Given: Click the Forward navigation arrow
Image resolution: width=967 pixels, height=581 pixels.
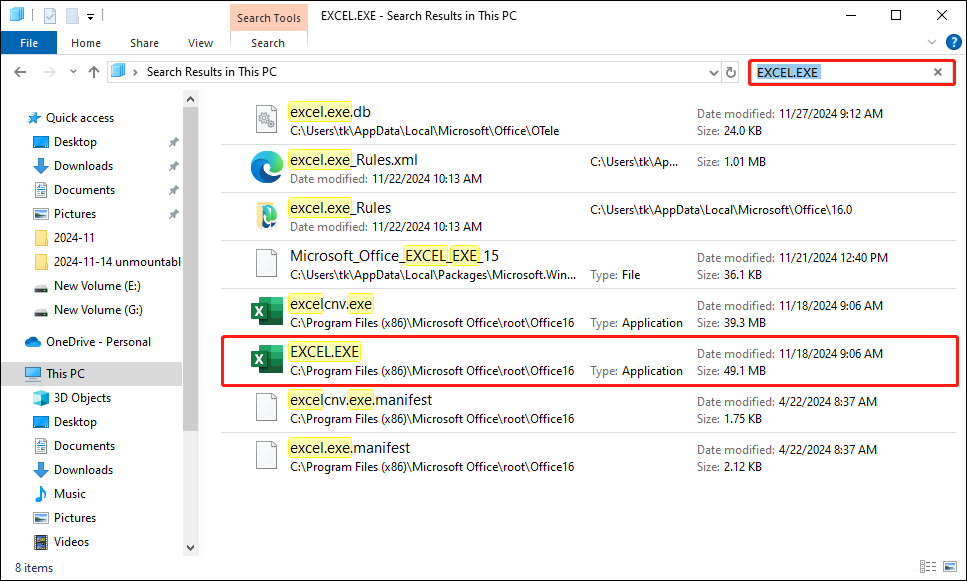Looking at the screenshot, I should [x=49, y=72].
